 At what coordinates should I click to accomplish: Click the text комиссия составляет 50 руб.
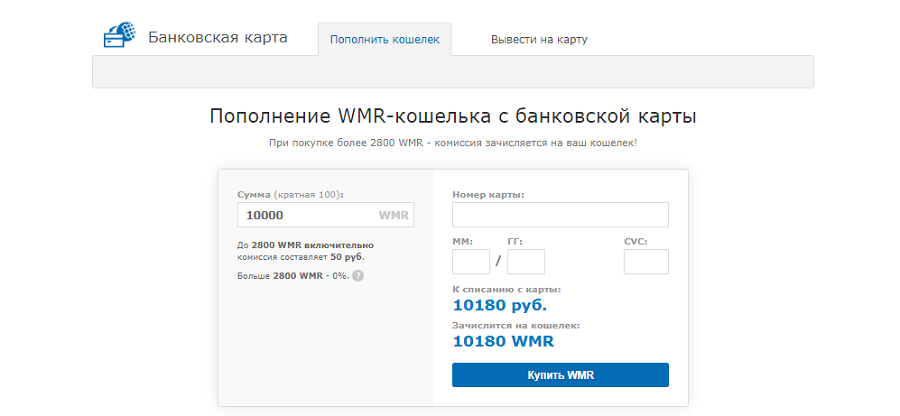tap(301, 257)
